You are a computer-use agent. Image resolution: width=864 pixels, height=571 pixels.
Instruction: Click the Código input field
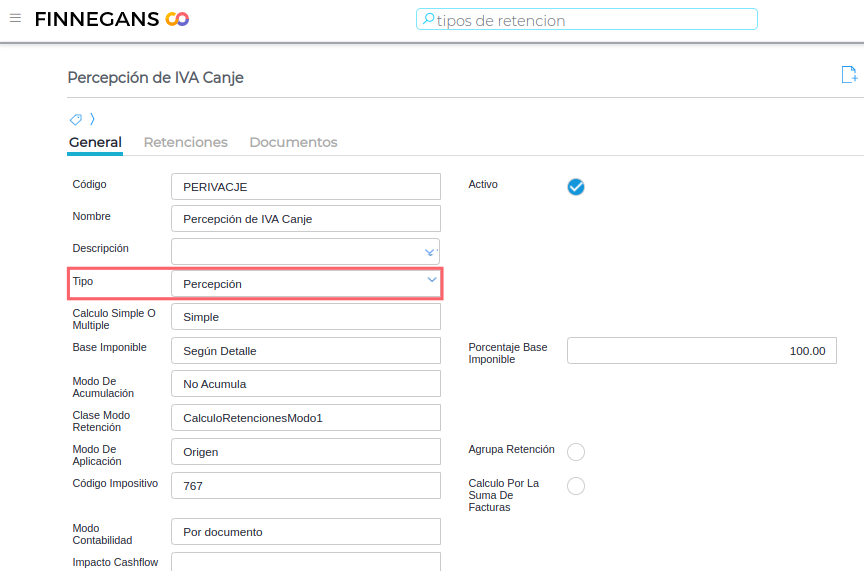click(x=305, y=187)
